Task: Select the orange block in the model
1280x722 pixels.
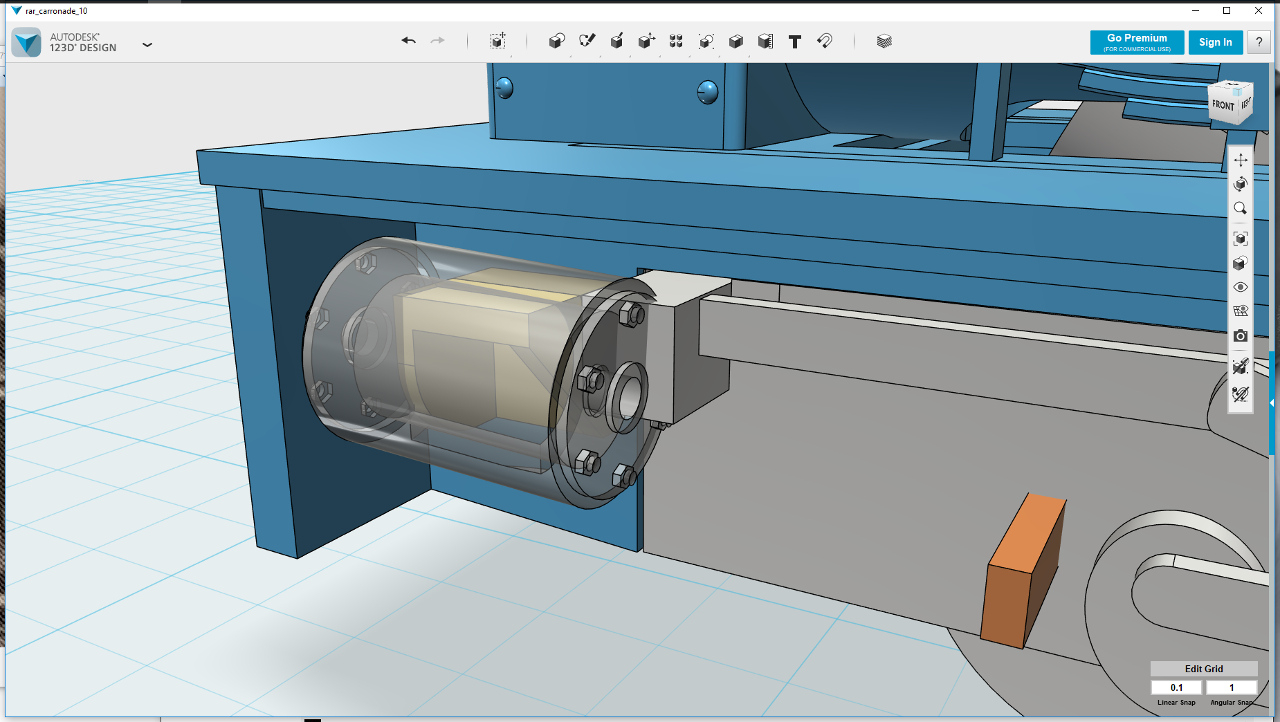Action: [1022, 570]
